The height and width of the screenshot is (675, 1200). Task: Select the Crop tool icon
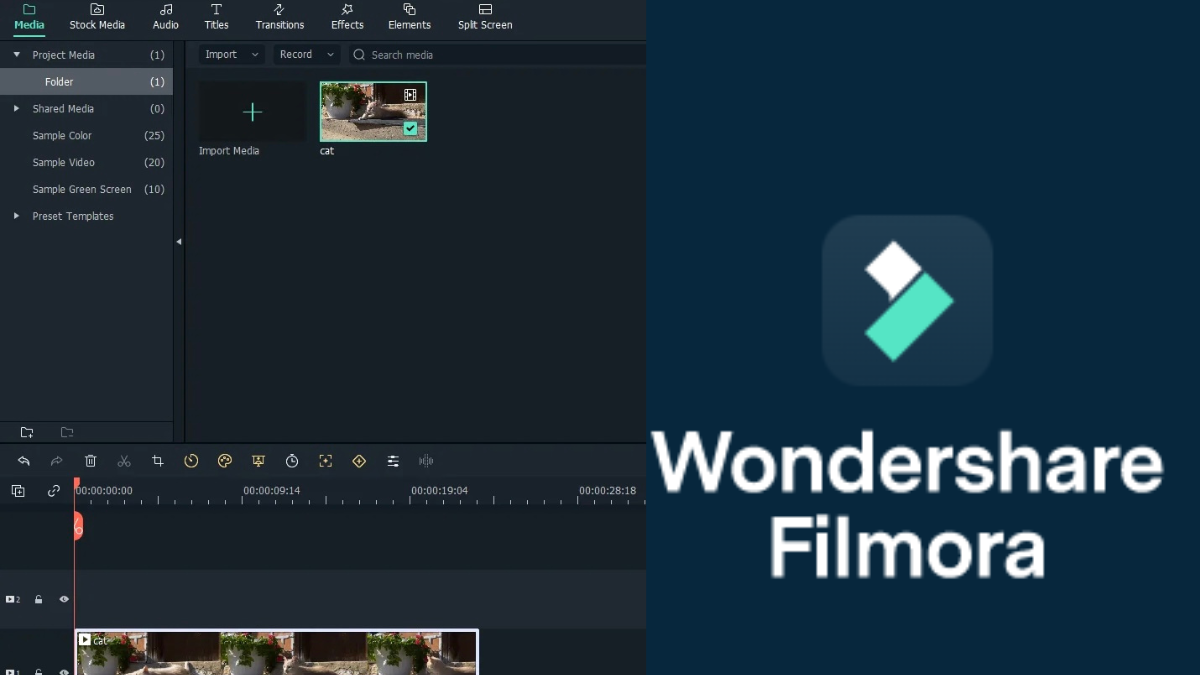pyautogui.click(x=158, y=461)
